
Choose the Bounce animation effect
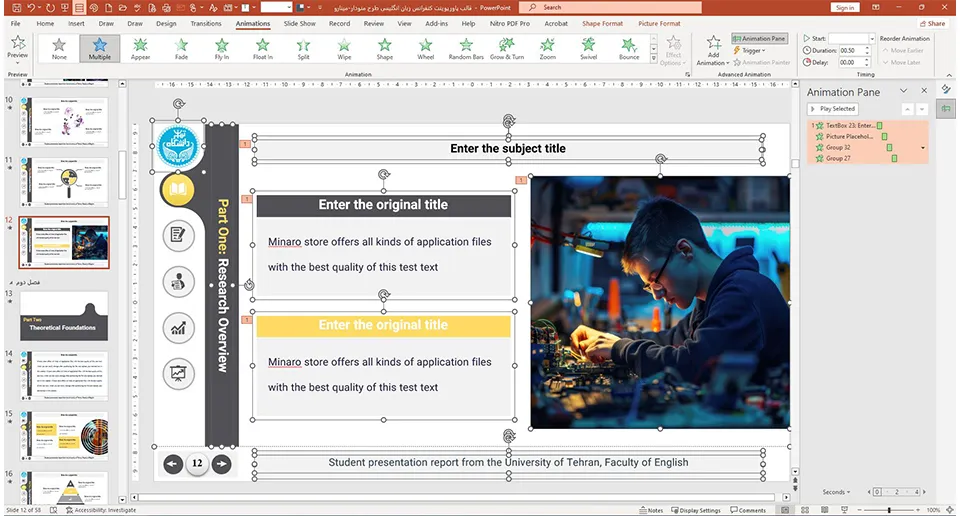629,48
